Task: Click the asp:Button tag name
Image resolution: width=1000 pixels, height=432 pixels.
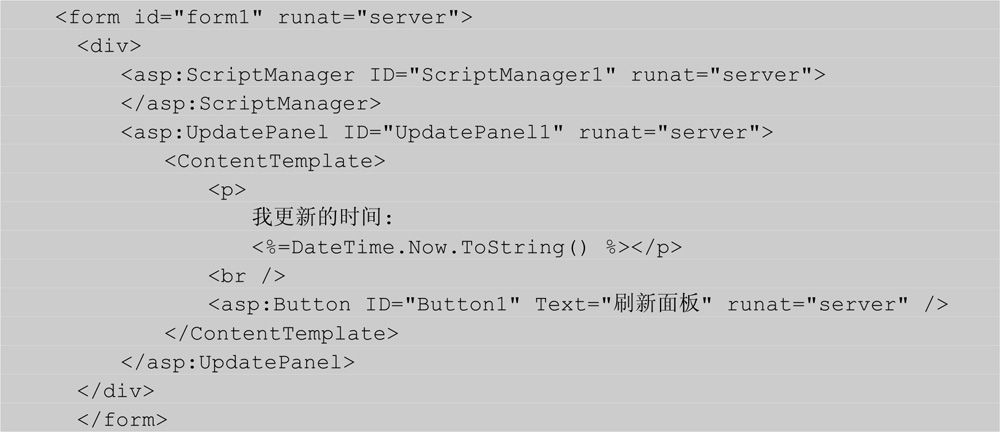Action: tap(279, 305)
